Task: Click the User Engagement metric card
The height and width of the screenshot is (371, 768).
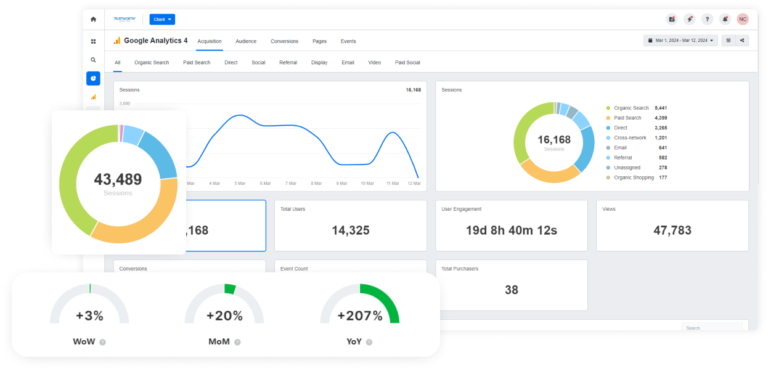Action: 511,225
